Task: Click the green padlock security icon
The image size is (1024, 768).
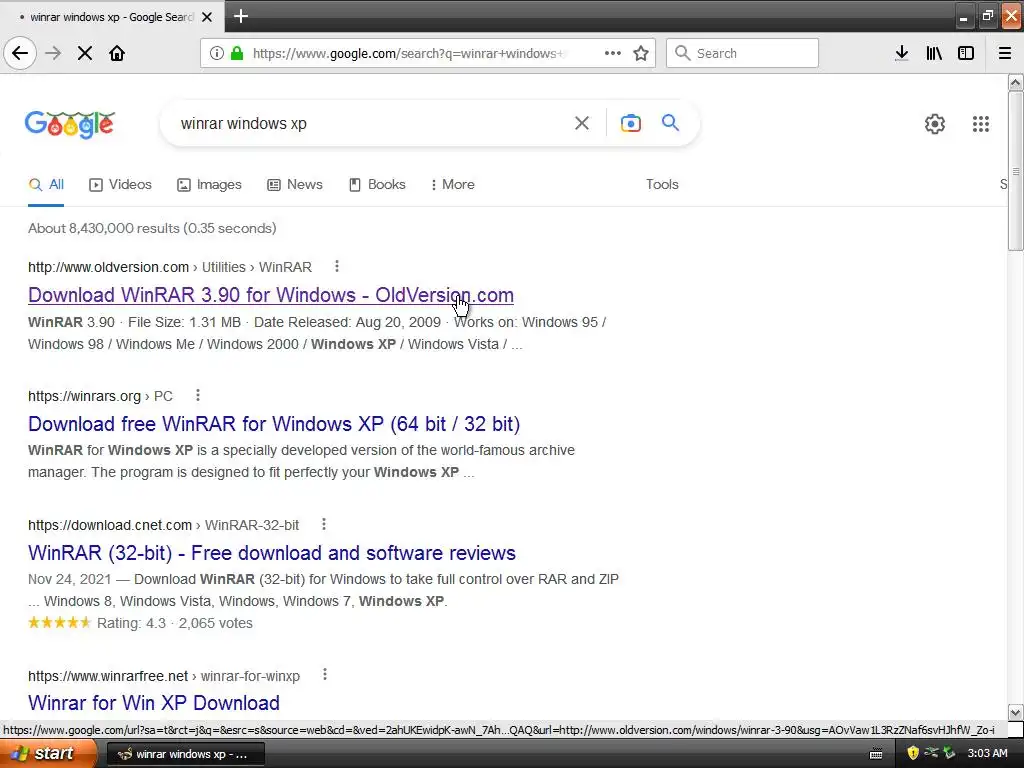Action: (237, 53)
